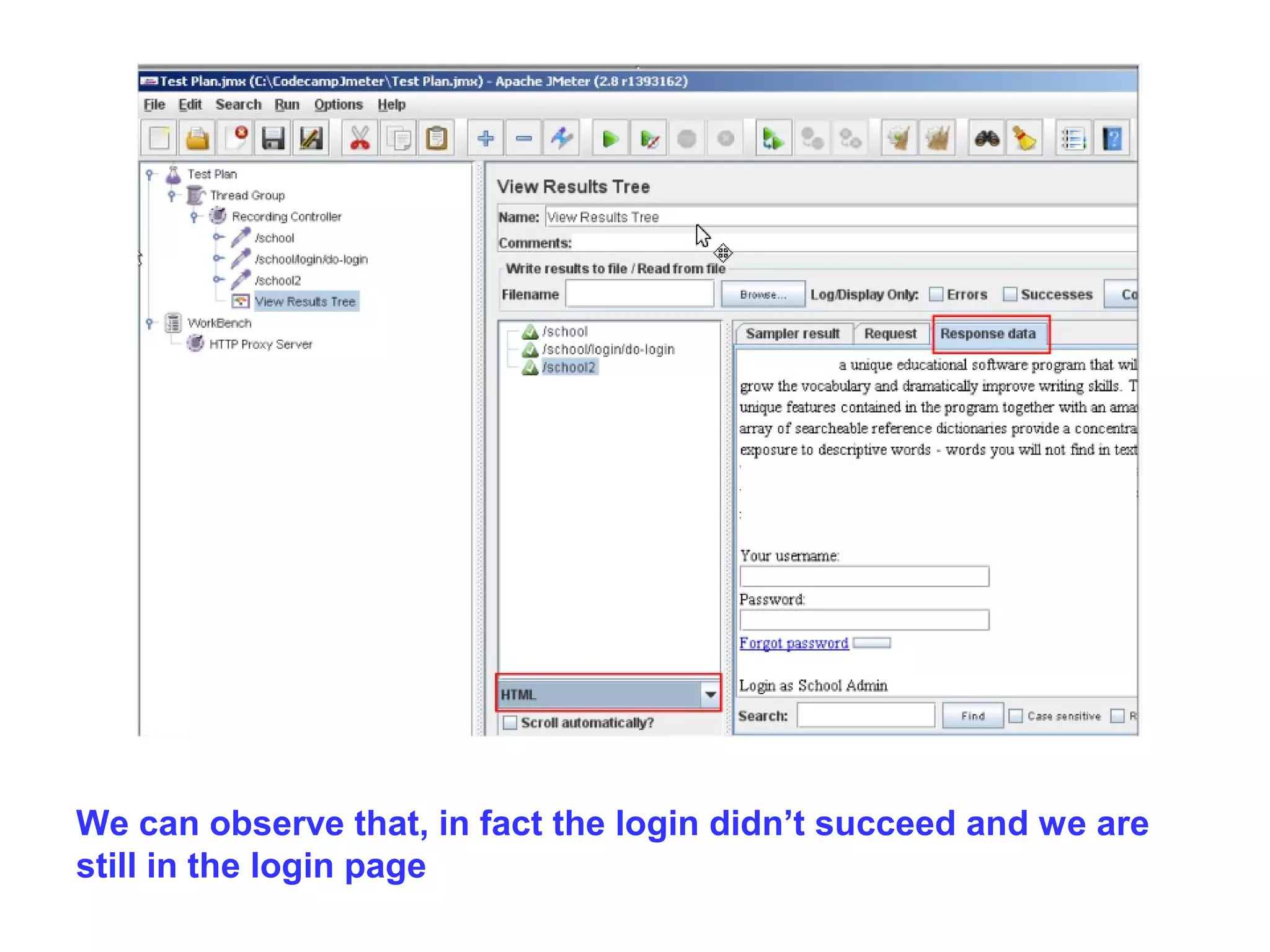Viewport: 1270px width, 952px height.
Task: Collapse the WorkBench tree node
Action: click(149, 323)
